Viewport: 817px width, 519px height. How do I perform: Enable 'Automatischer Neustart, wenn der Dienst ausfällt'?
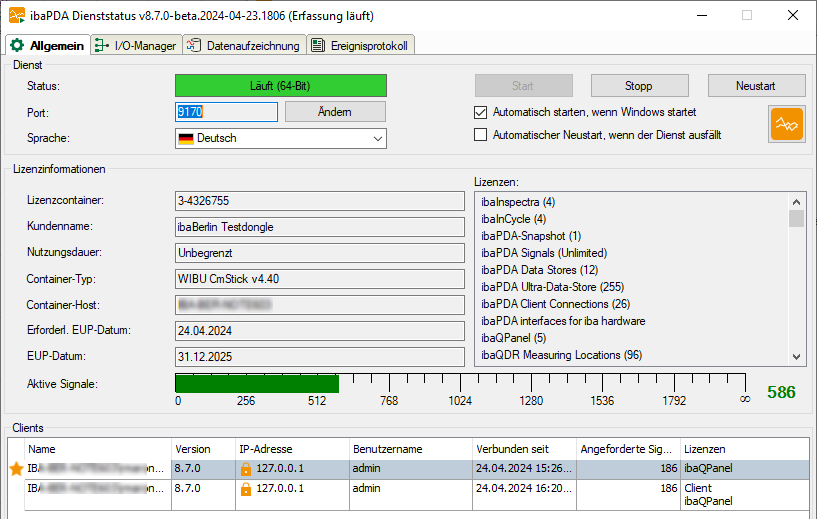[480, 135]
